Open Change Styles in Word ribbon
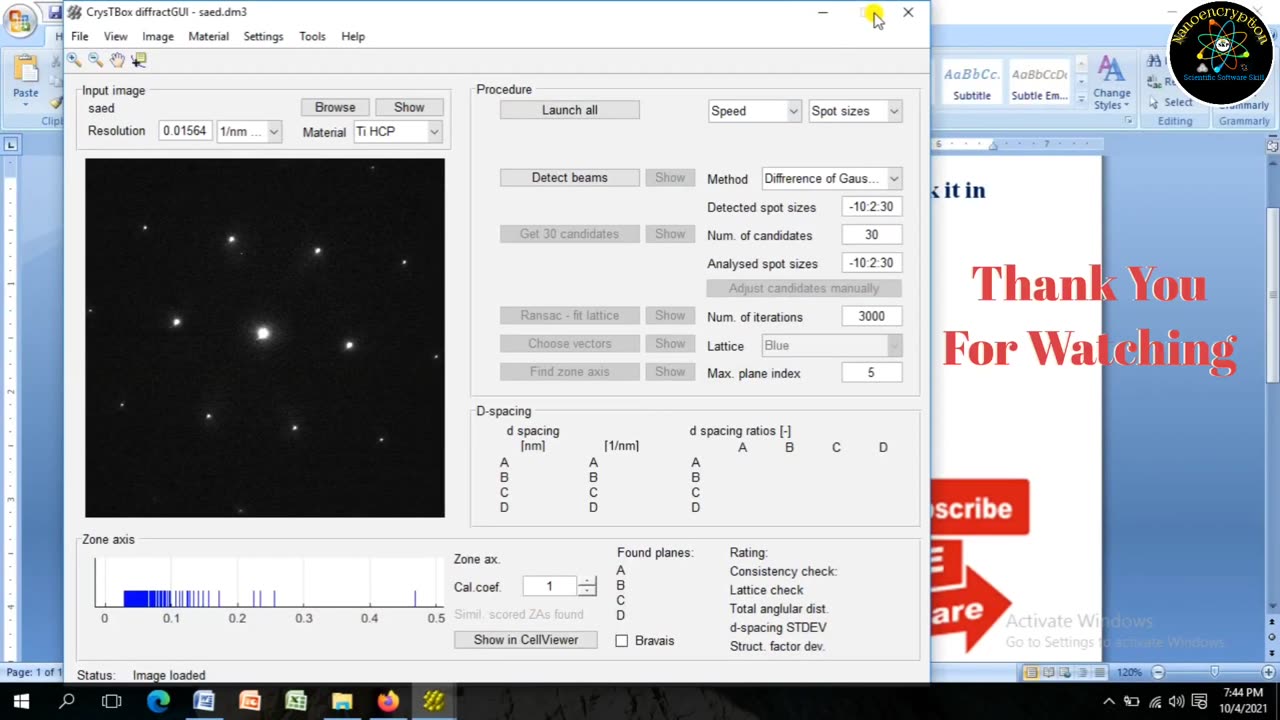This screenshot has height=720, width=1280. point(1111,83)
